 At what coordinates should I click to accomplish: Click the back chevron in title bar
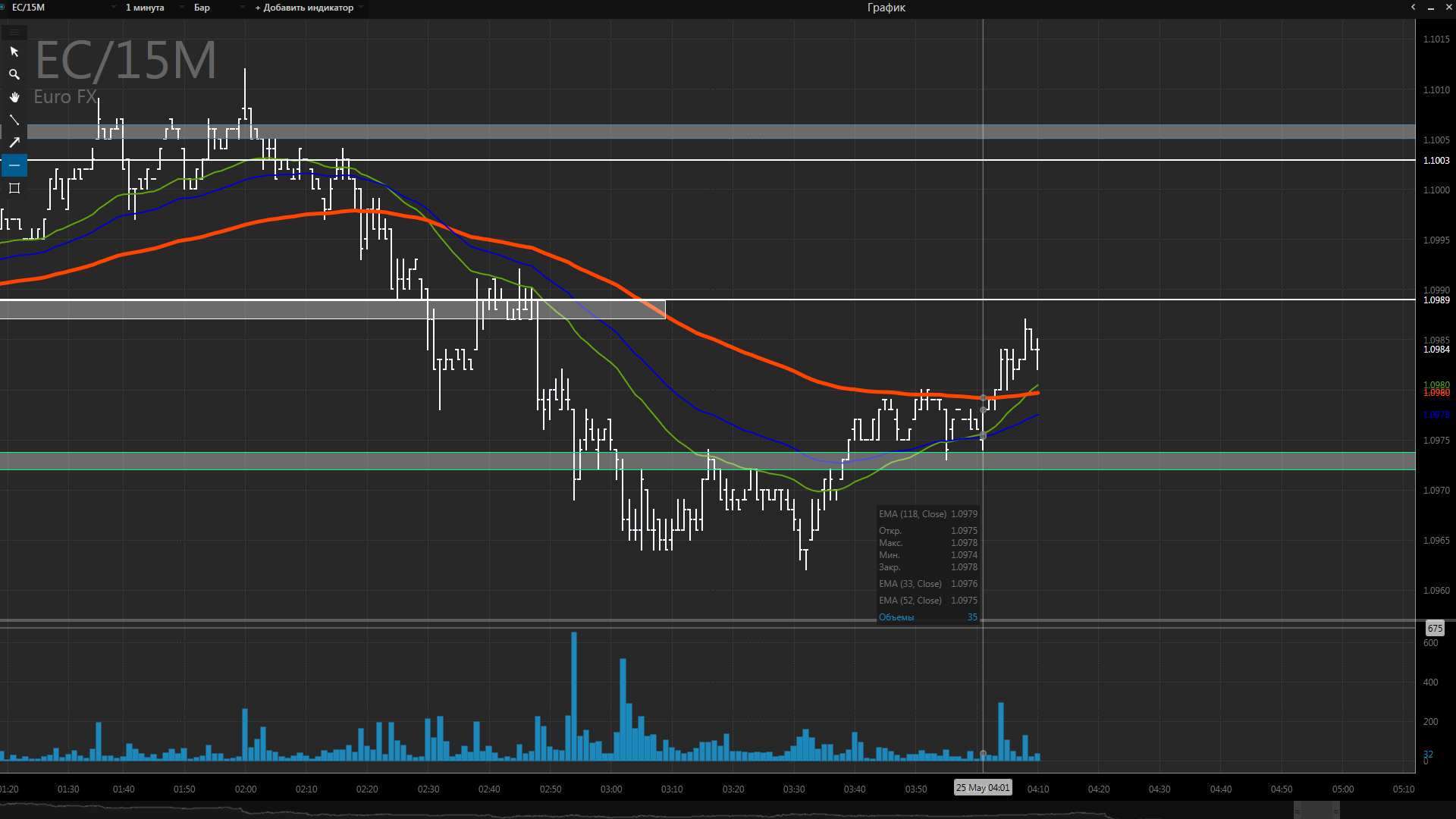point(1413,8)
